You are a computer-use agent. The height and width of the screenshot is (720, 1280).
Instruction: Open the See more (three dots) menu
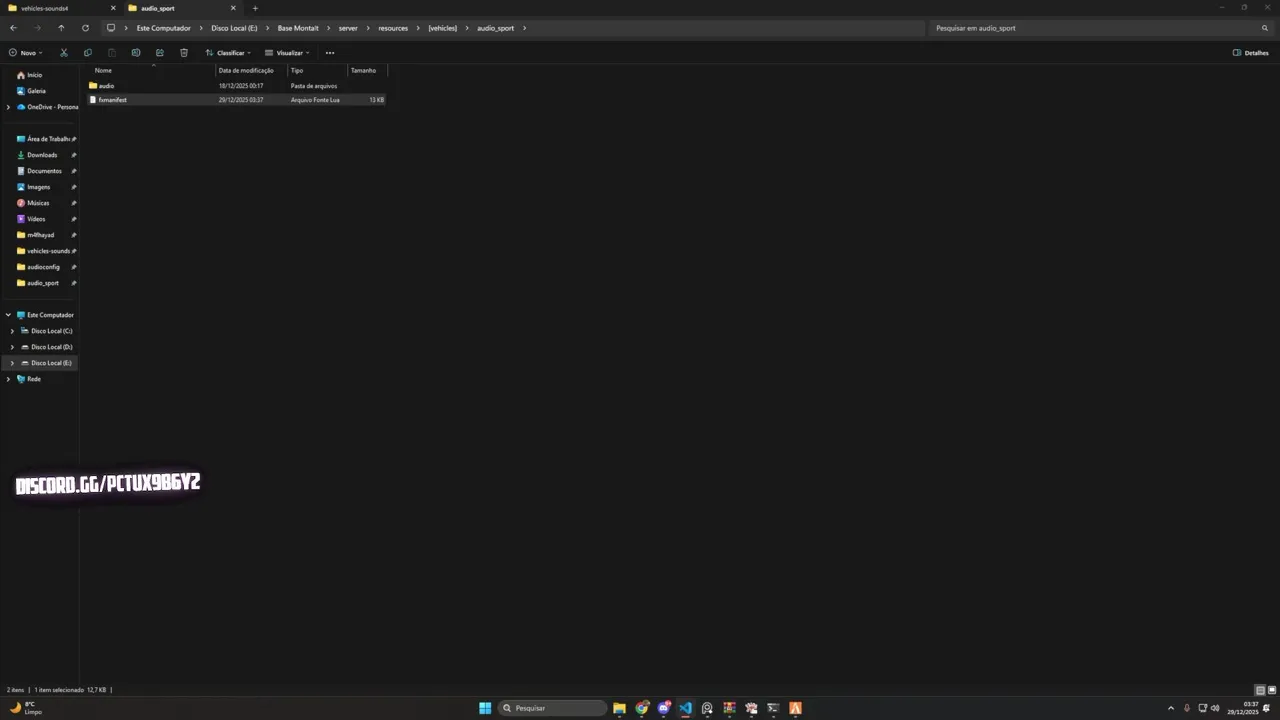(330, 53)
